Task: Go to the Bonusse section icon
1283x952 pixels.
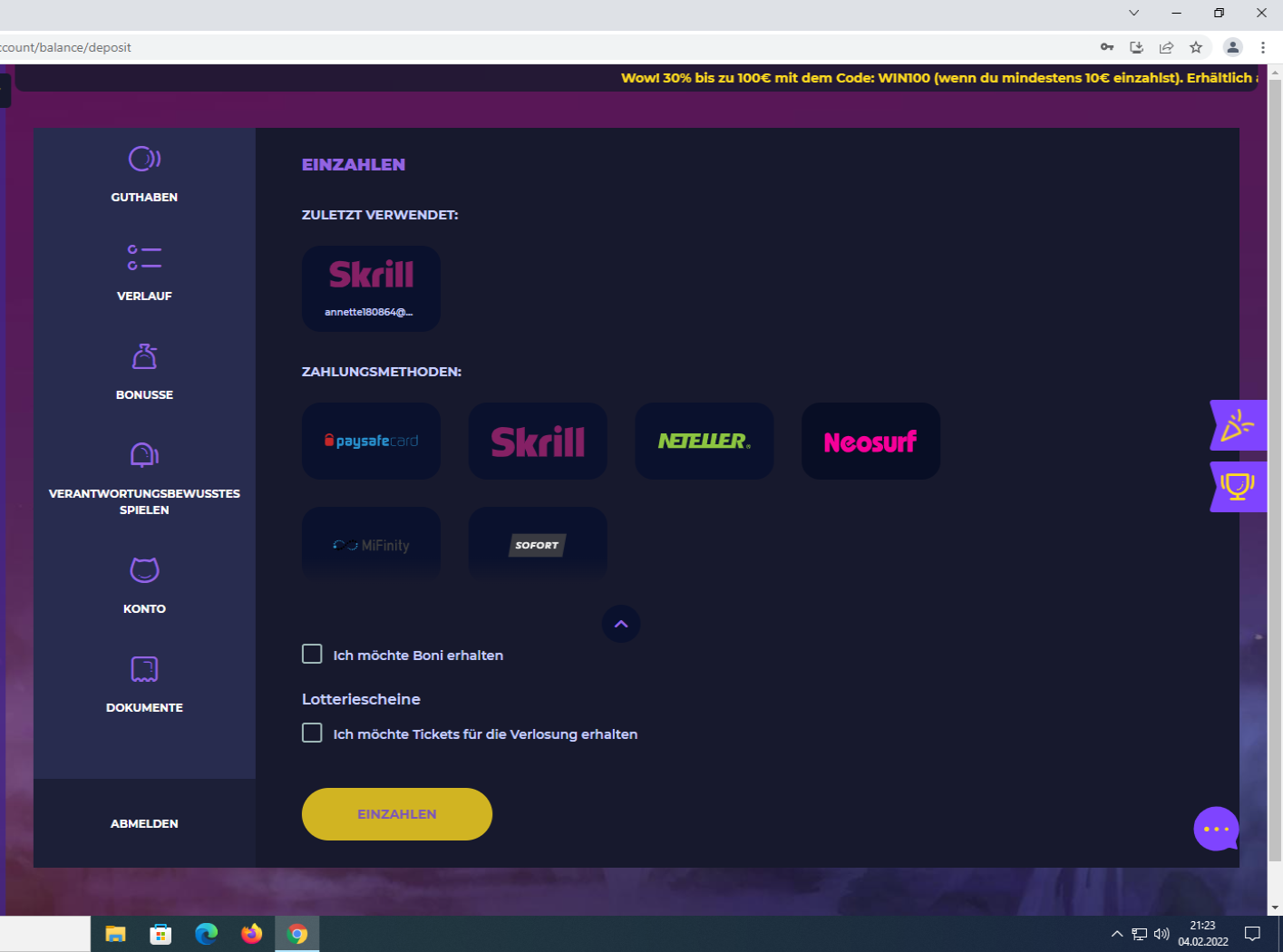Action: click(144, 357)
